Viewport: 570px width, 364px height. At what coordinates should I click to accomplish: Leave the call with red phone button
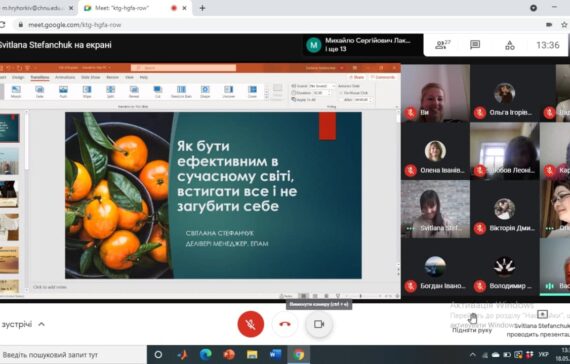285,324
